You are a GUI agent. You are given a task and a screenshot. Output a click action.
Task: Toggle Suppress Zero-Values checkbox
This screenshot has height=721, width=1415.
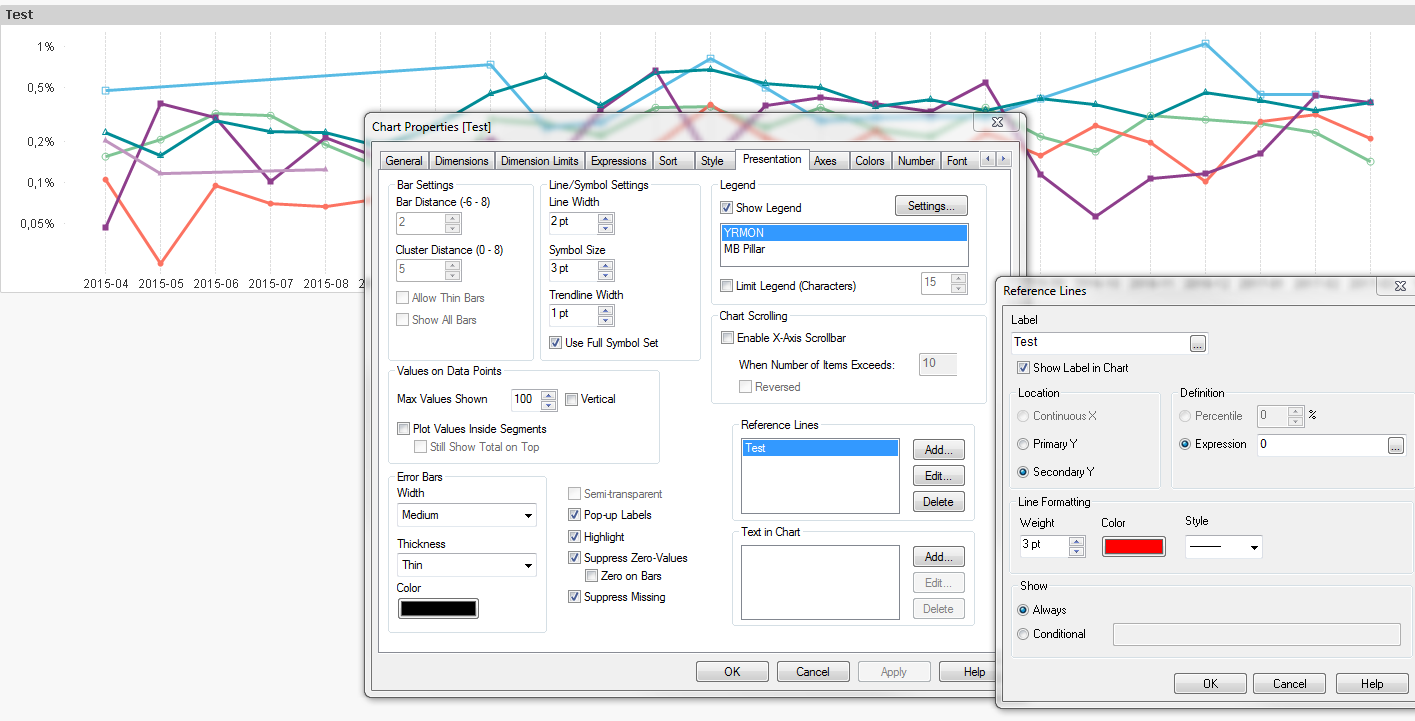point(574,558)
